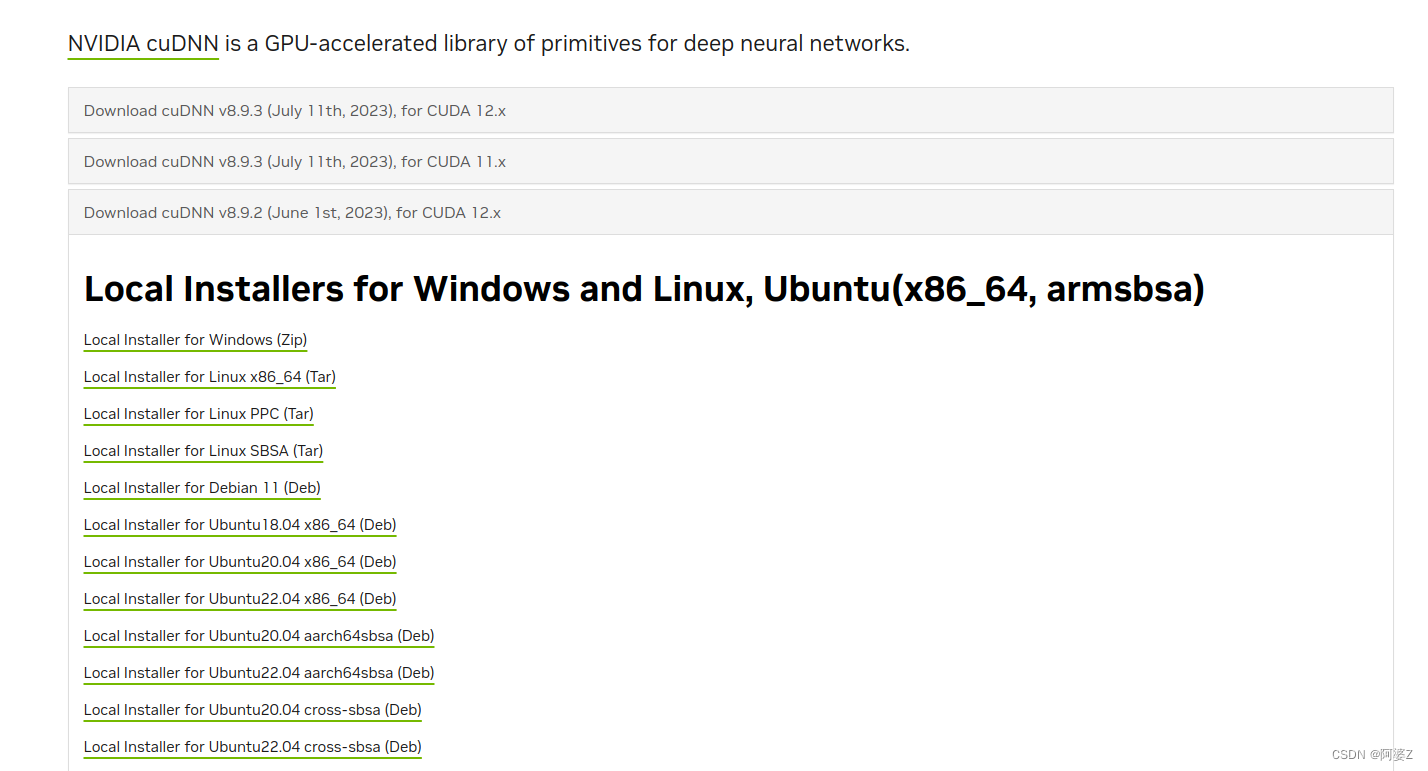The width and height of the screenshot is (1428, 771).
Task: Download Local Installer for Linux x86_64 (Tar)
Action: coord(210,377)
